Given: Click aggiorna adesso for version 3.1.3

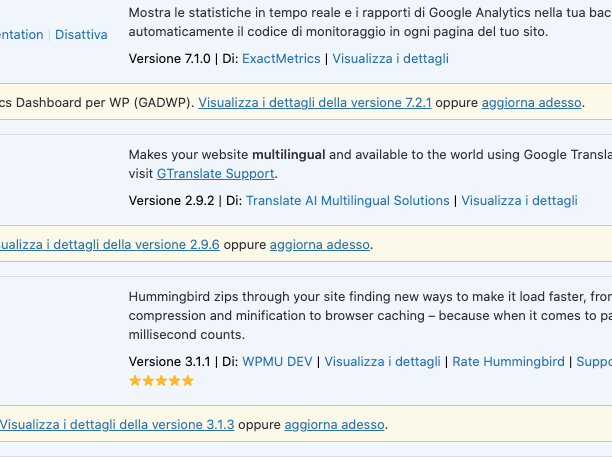Looking at the screenshot, I should (334, 424).
